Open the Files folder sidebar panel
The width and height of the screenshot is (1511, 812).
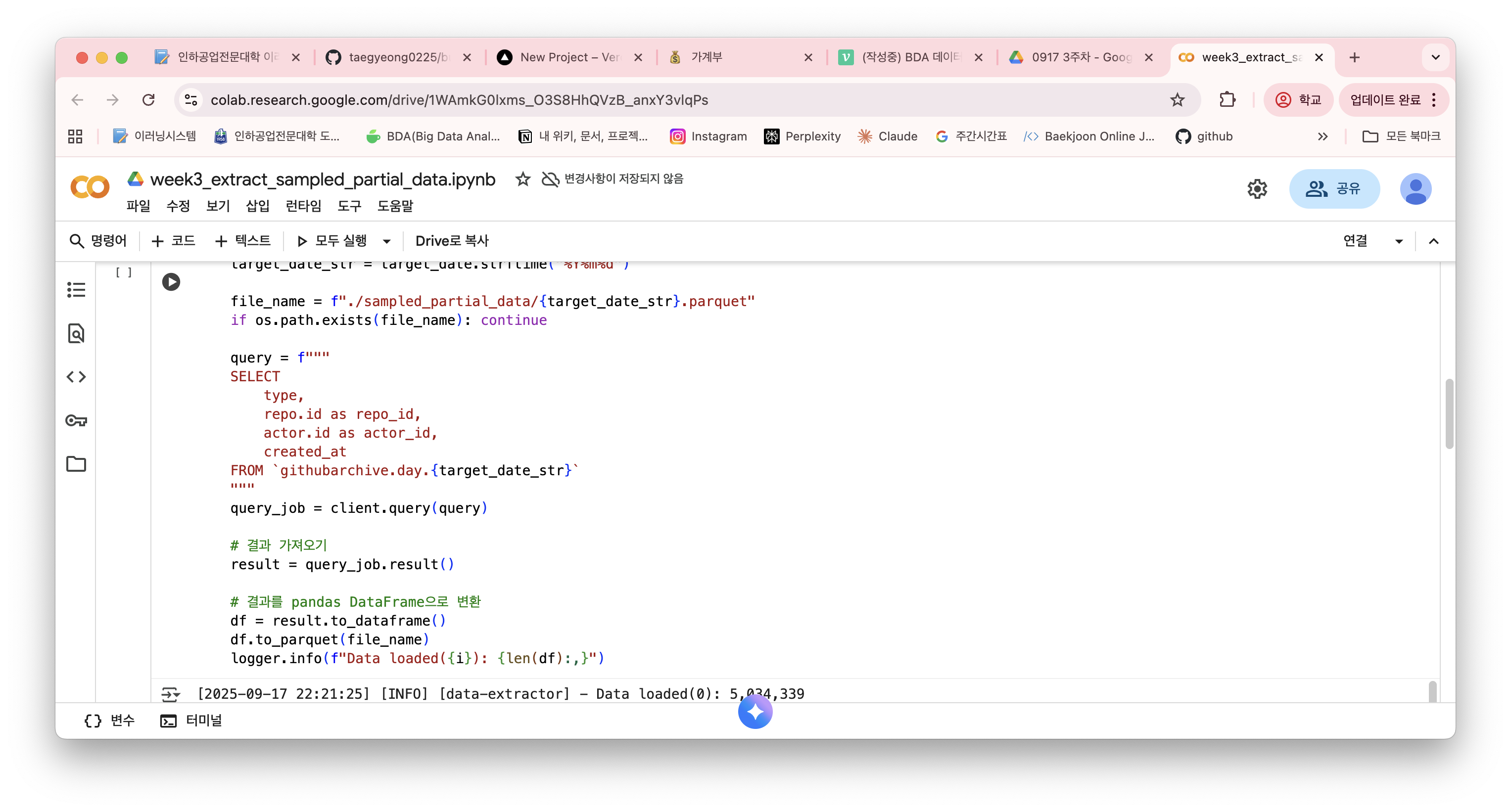coord(76,464)
